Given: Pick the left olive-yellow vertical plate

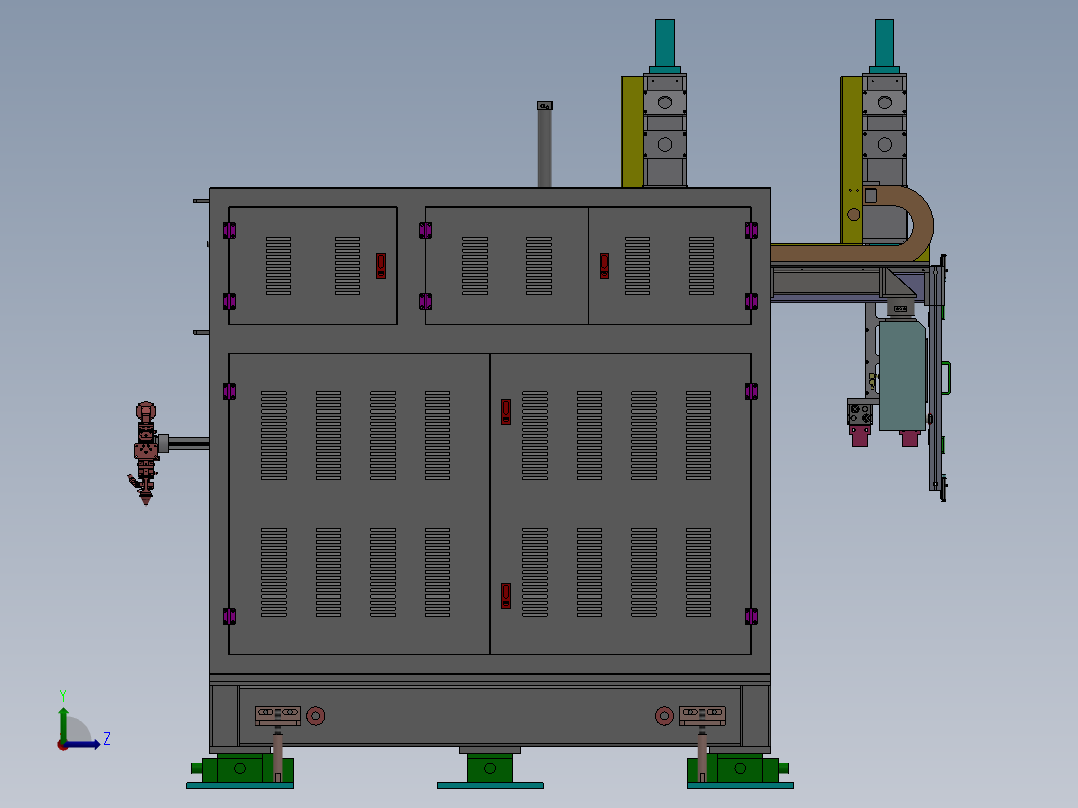Looking at the screenshot, I should pos(632,131).
